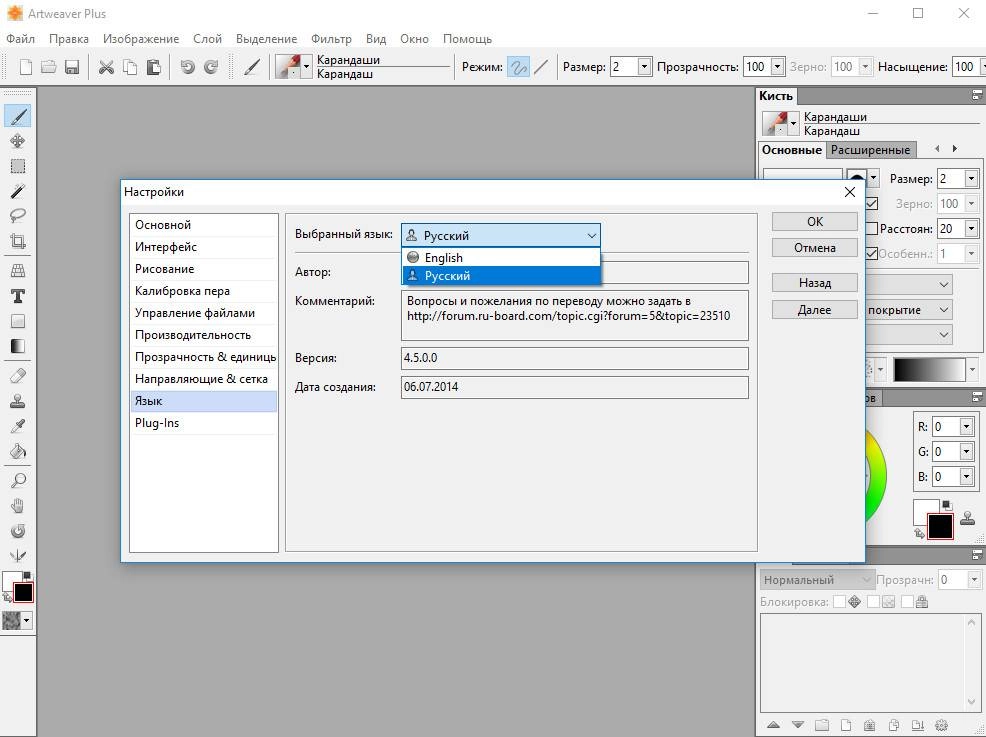Screen dimensions: 986x737
Task: Select the Lasso tool
Action: (x=18, y=216)
